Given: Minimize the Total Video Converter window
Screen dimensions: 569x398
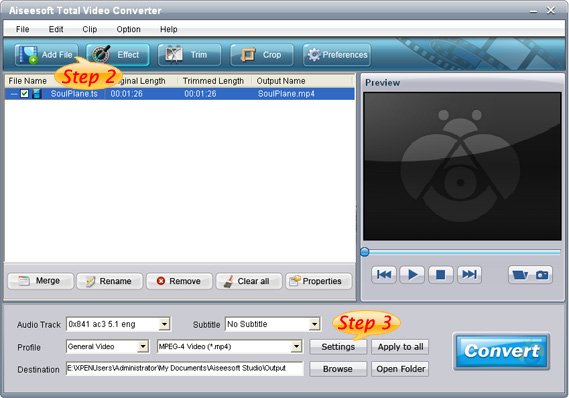Looking at the screenshot, I should 533,11.
